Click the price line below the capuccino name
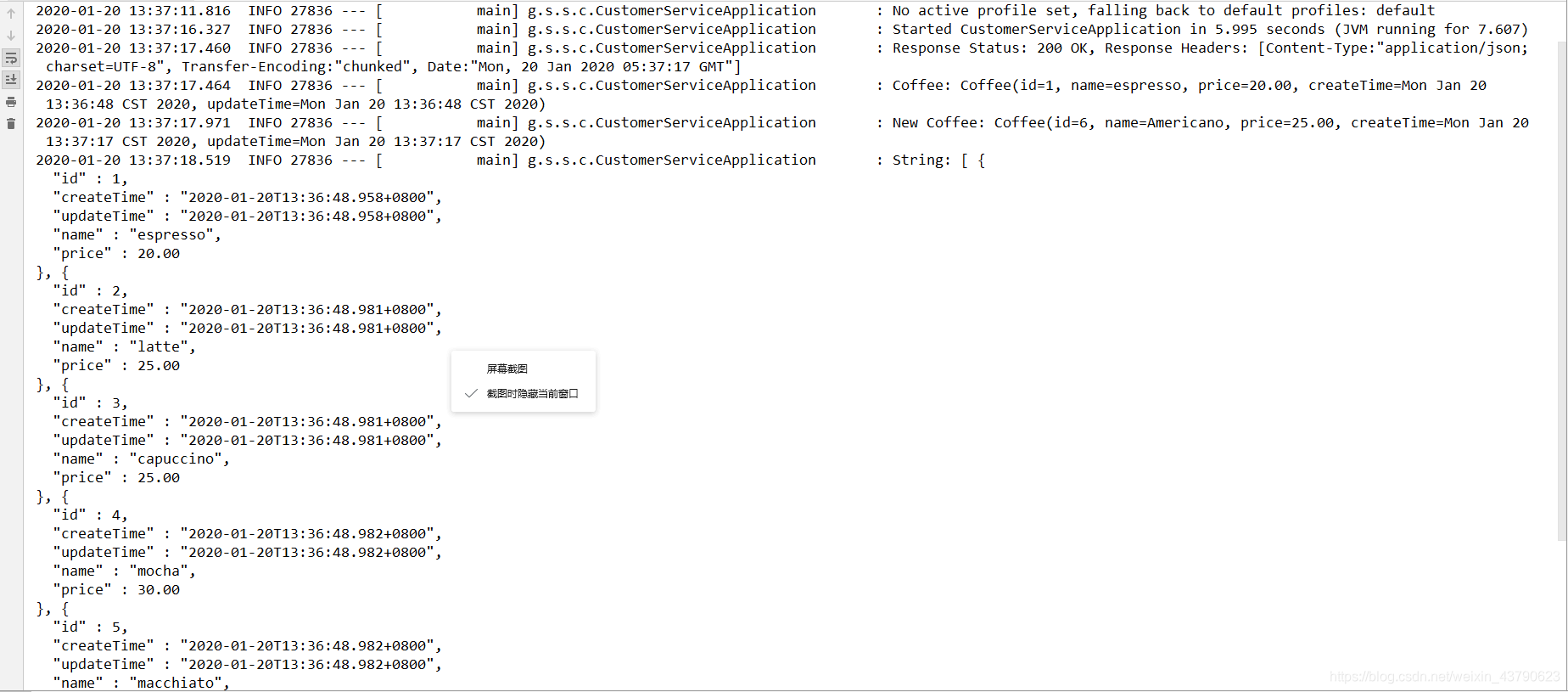This screenshot has width=1568, height=692. [116, 477]
